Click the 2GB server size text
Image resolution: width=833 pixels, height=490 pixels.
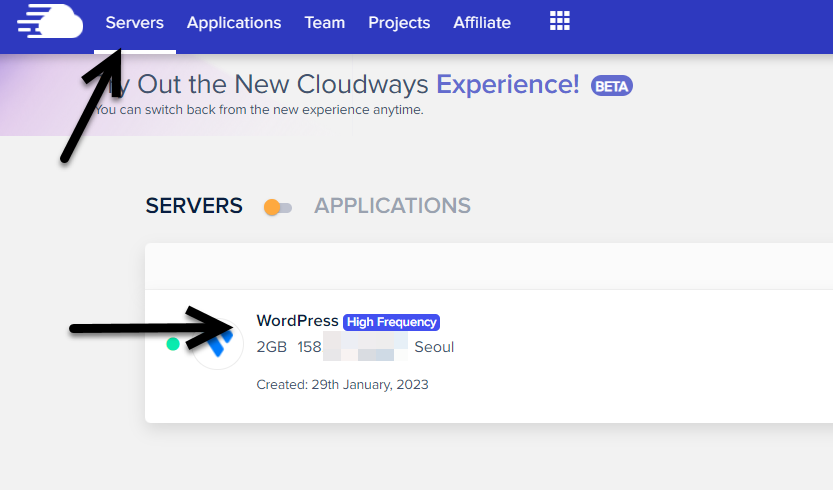coord(271,347)
